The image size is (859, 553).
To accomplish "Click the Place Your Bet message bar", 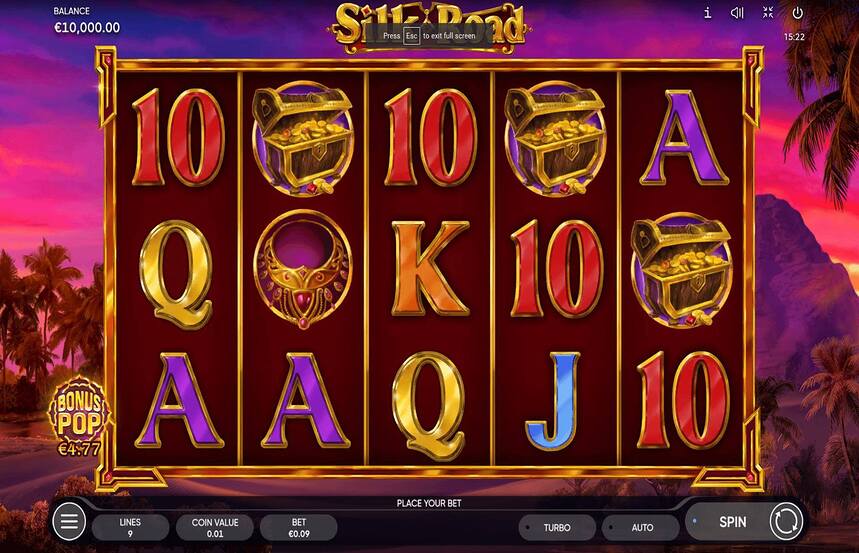I will tap(429, 503).
